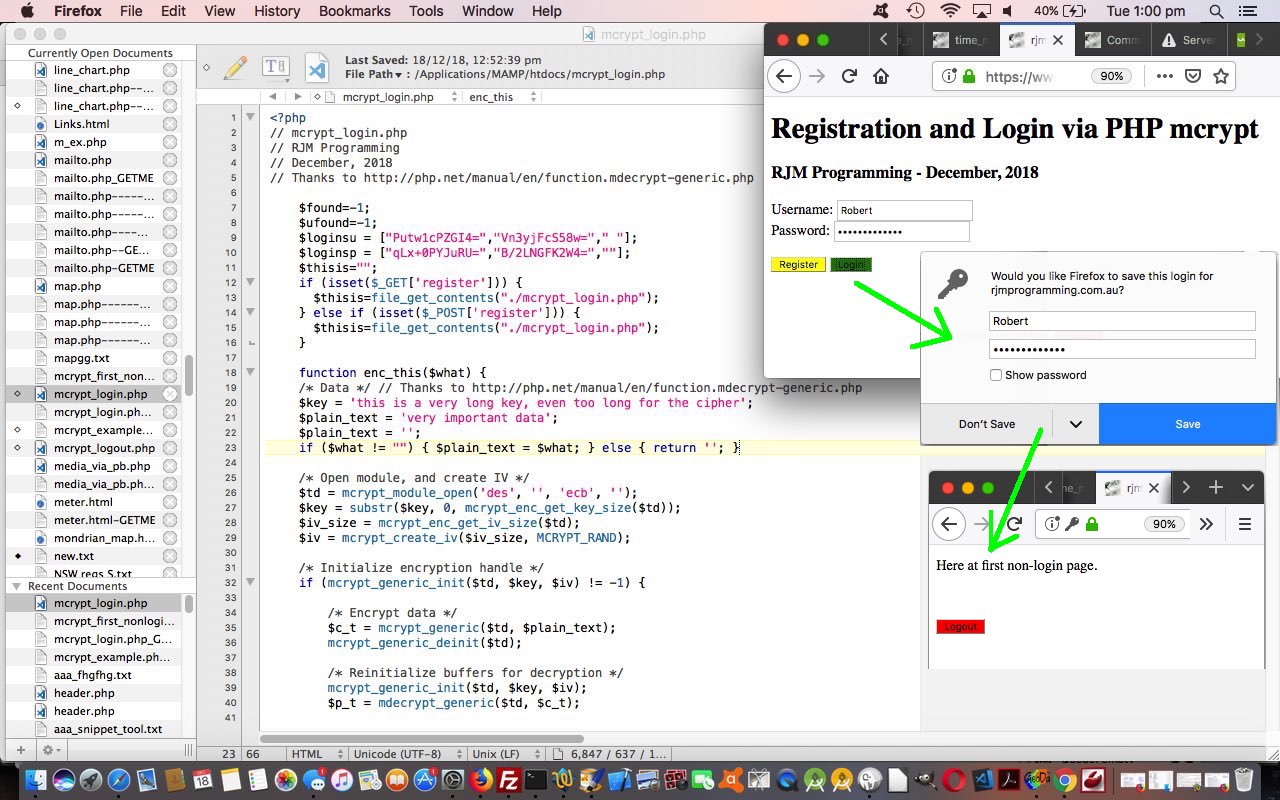Viewport: 1280px width, 800px height.
Task: Open hamburger menu in lower Firefox window
Action: click(x=1245, y=524)
